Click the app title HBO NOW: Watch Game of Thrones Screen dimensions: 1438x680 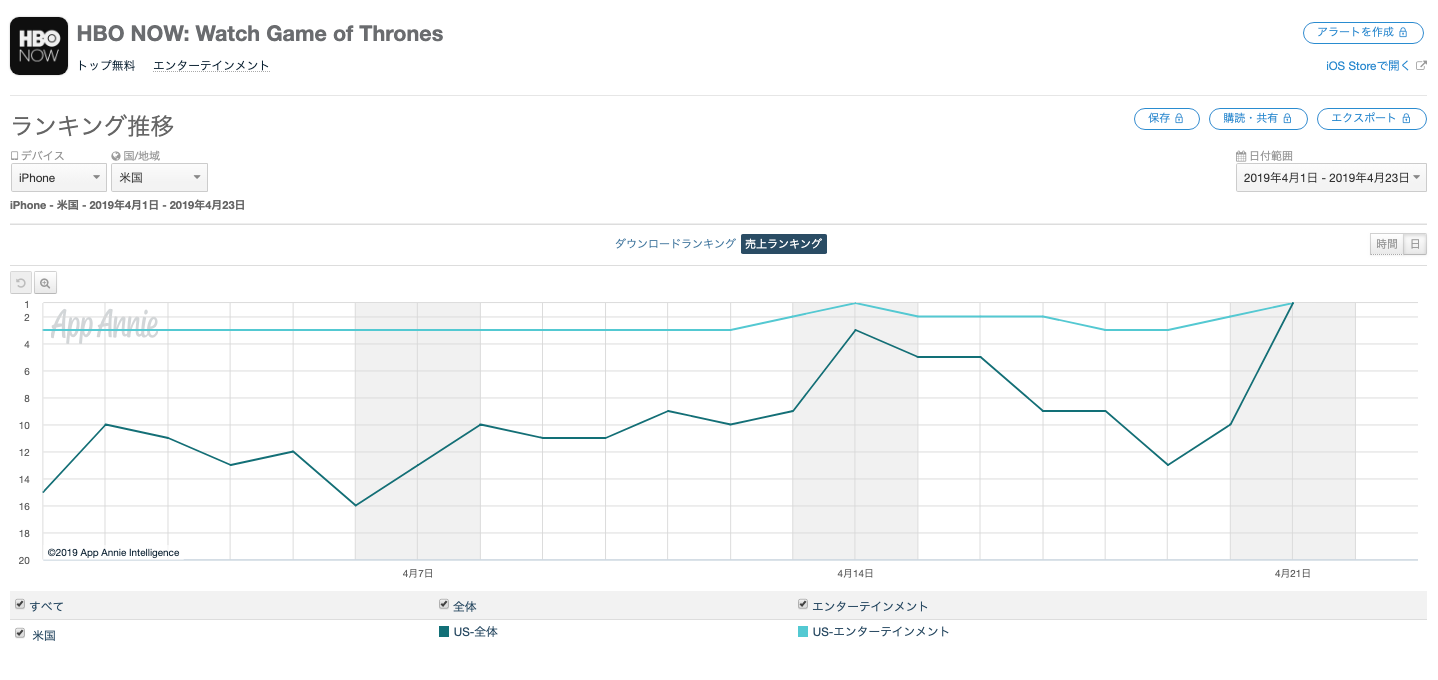tap(260, 33)
